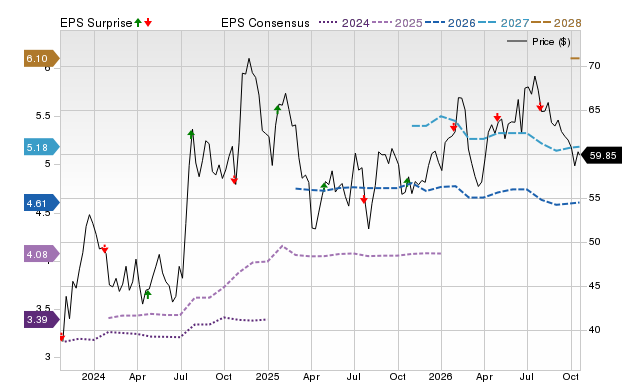Click the red surprise arrow near April 2026
Image resolution: width=640 pixels, height=382 pixels.
497,117
